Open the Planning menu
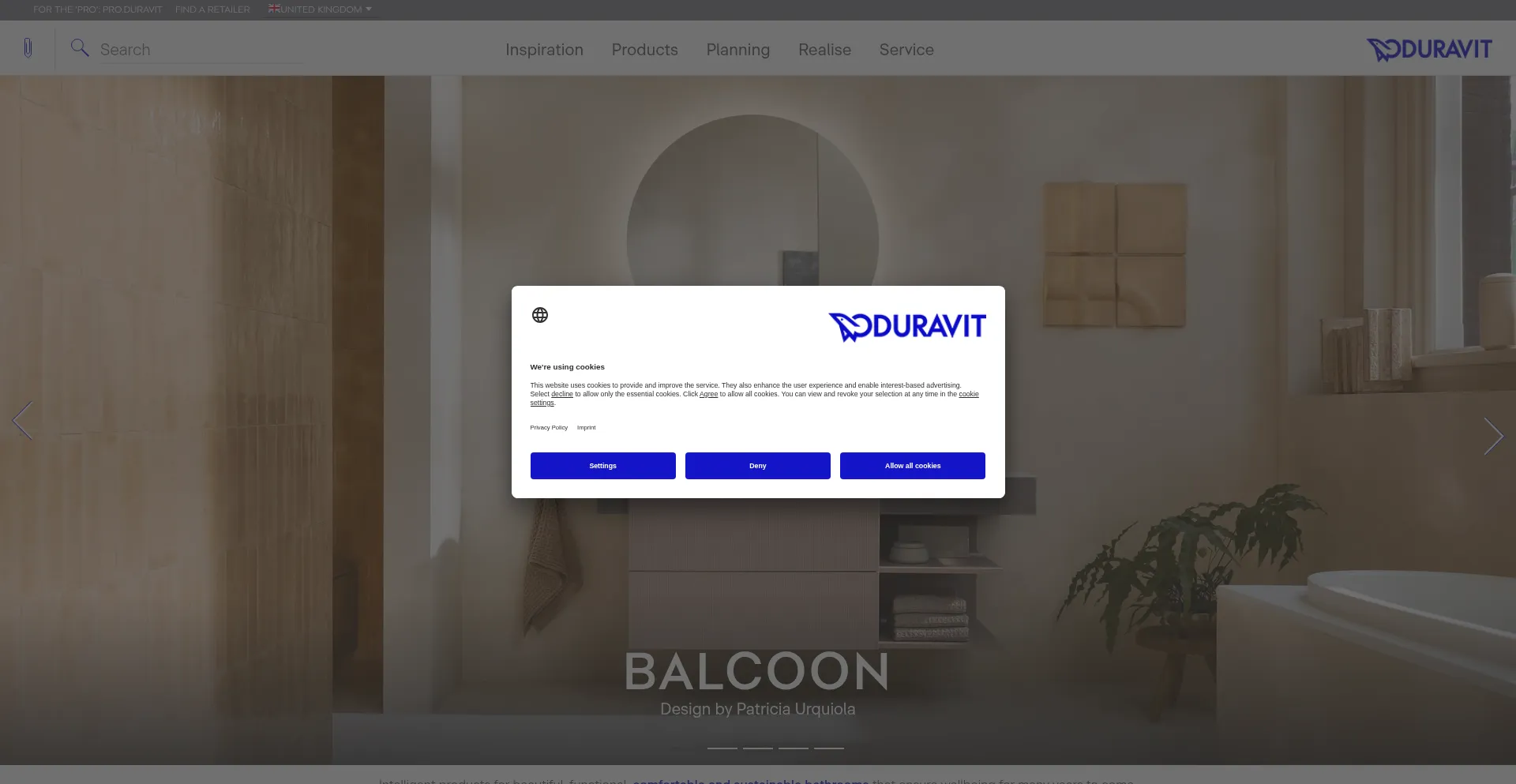The width and height of the screenshot is (1516, 784). 737,50
